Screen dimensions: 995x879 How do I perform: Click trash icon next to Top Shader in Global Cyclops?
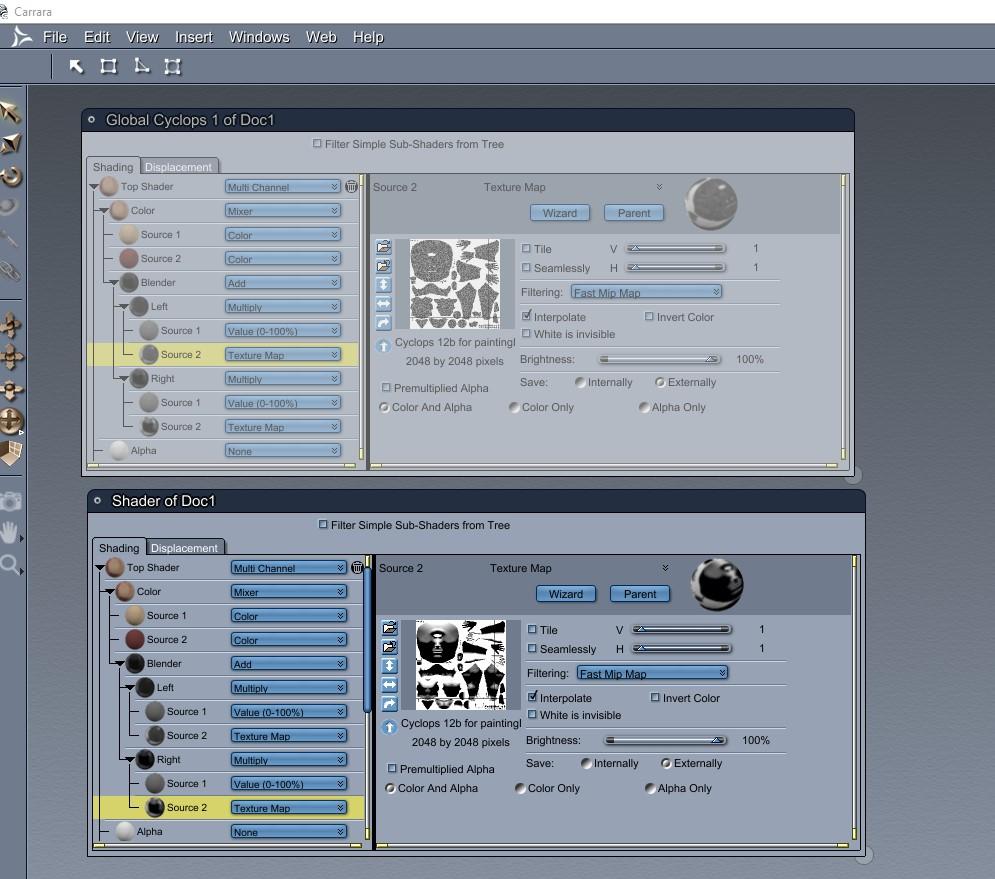tap(351, 187)
